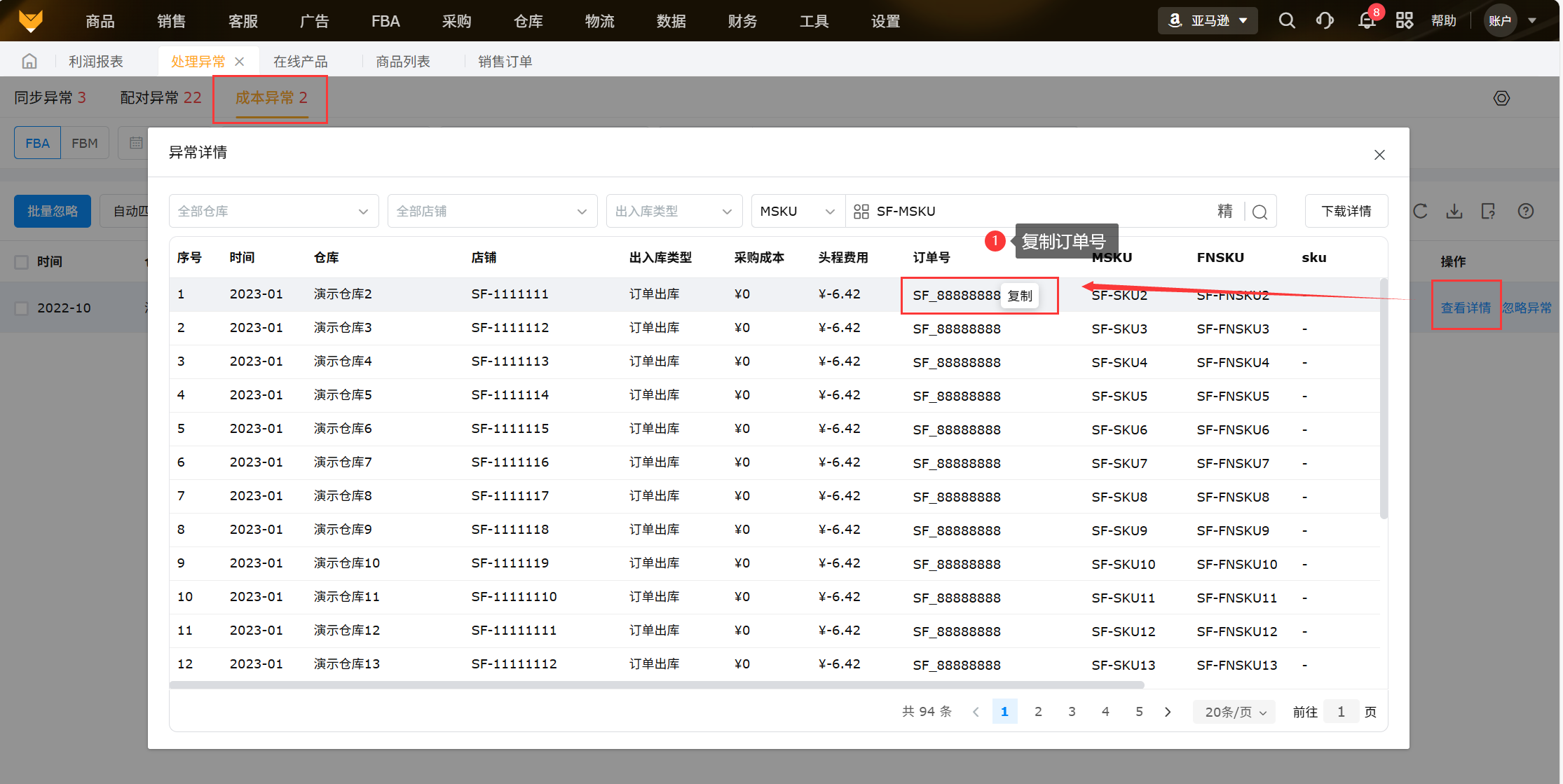Go to home tab icon

(x=29, y=62)
